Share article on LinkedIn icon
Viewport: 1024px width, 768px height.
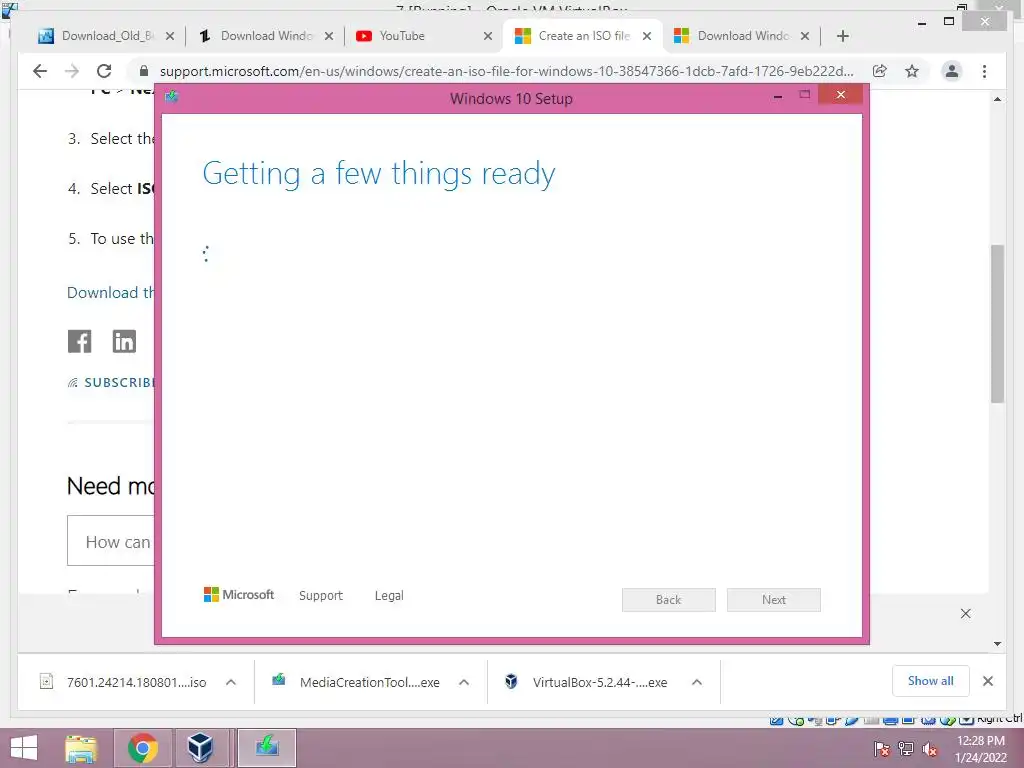click(124, 341)
